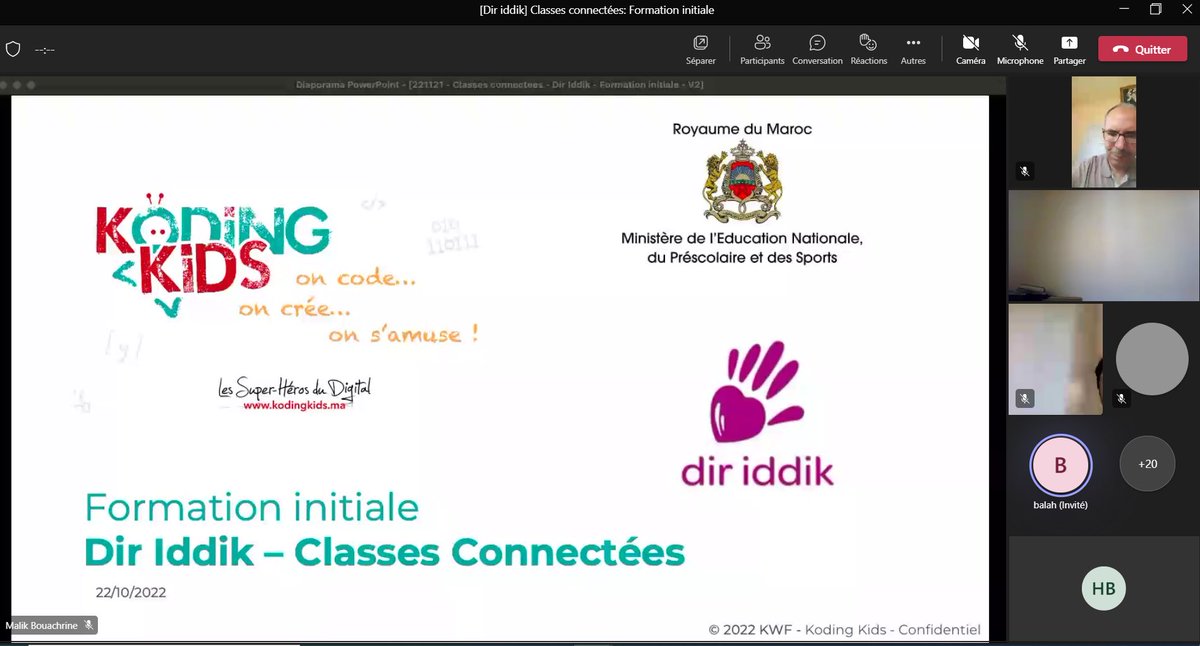The height and width of the screenshot is (646, 1200).
Task: Open the Séparer pop-out option
Action: (x=700, y=49)
